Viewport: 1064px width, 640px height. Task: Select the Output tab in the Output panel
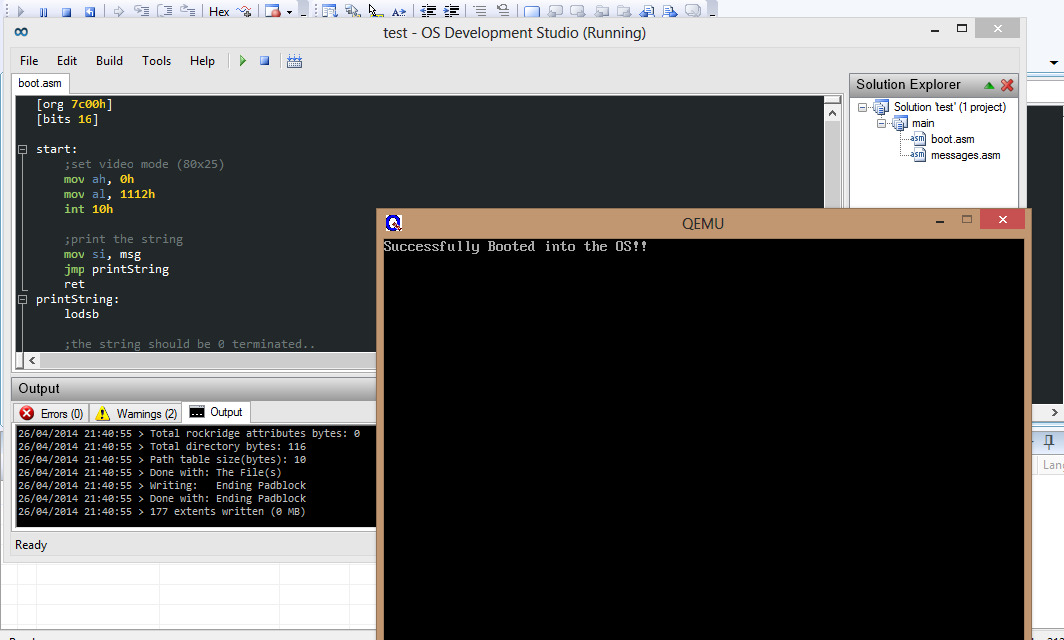pos(216,412)
